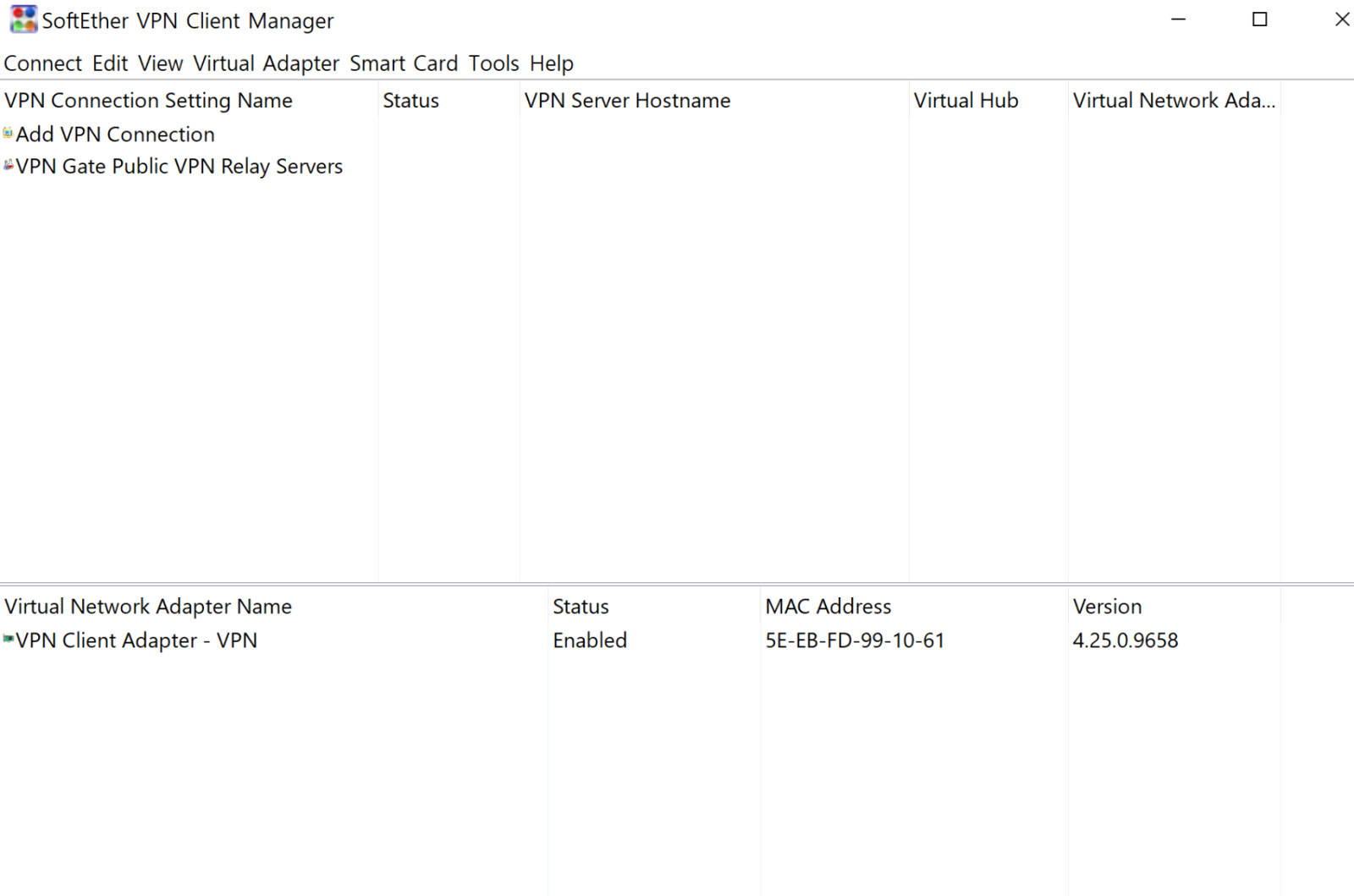The height and width of the screenshot is (896, 1354).
Task: Open the View menu
Action: [x=160, y=63]
